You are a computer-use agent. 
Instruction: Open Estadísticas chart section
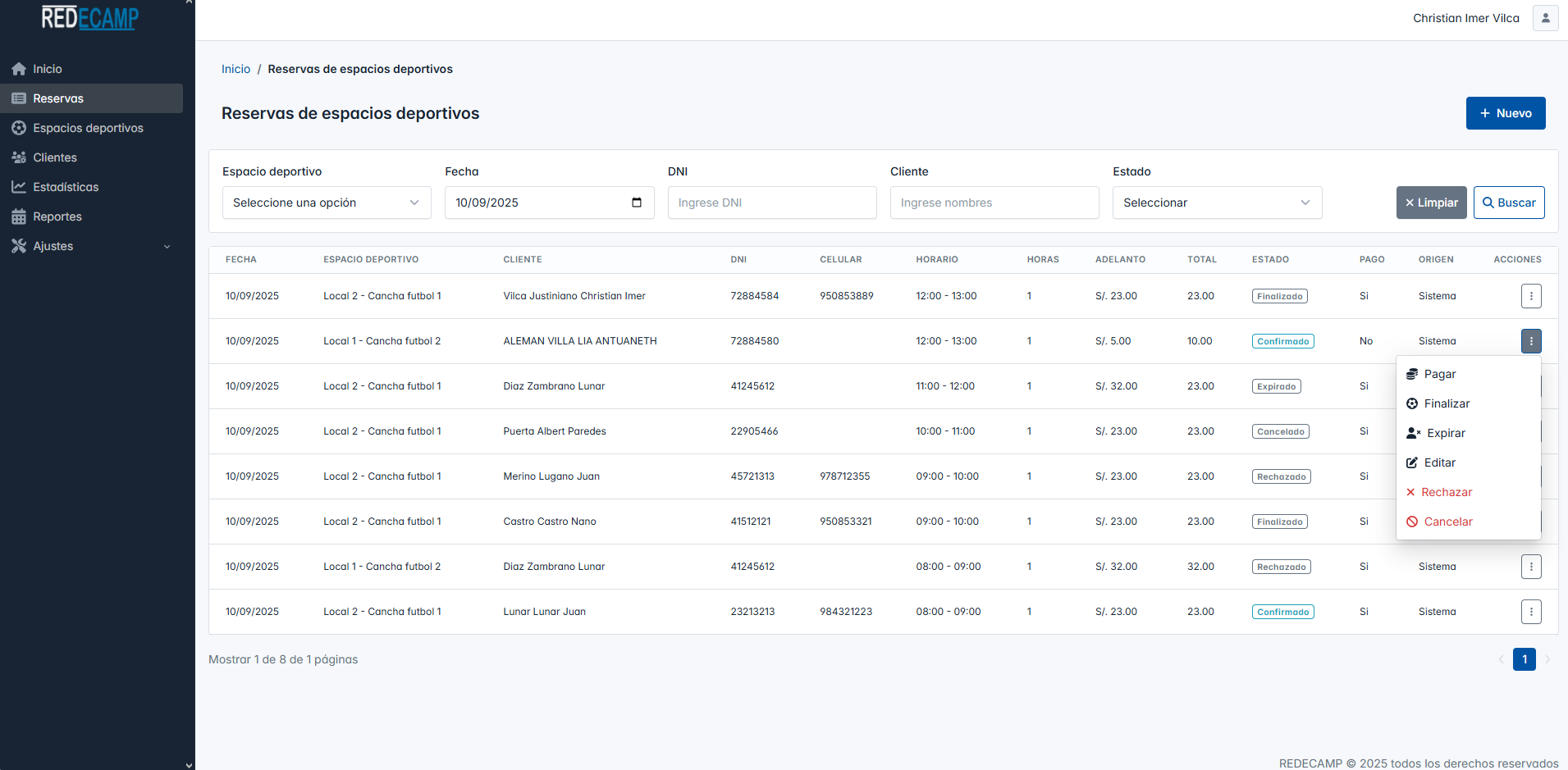pos(66,187)
